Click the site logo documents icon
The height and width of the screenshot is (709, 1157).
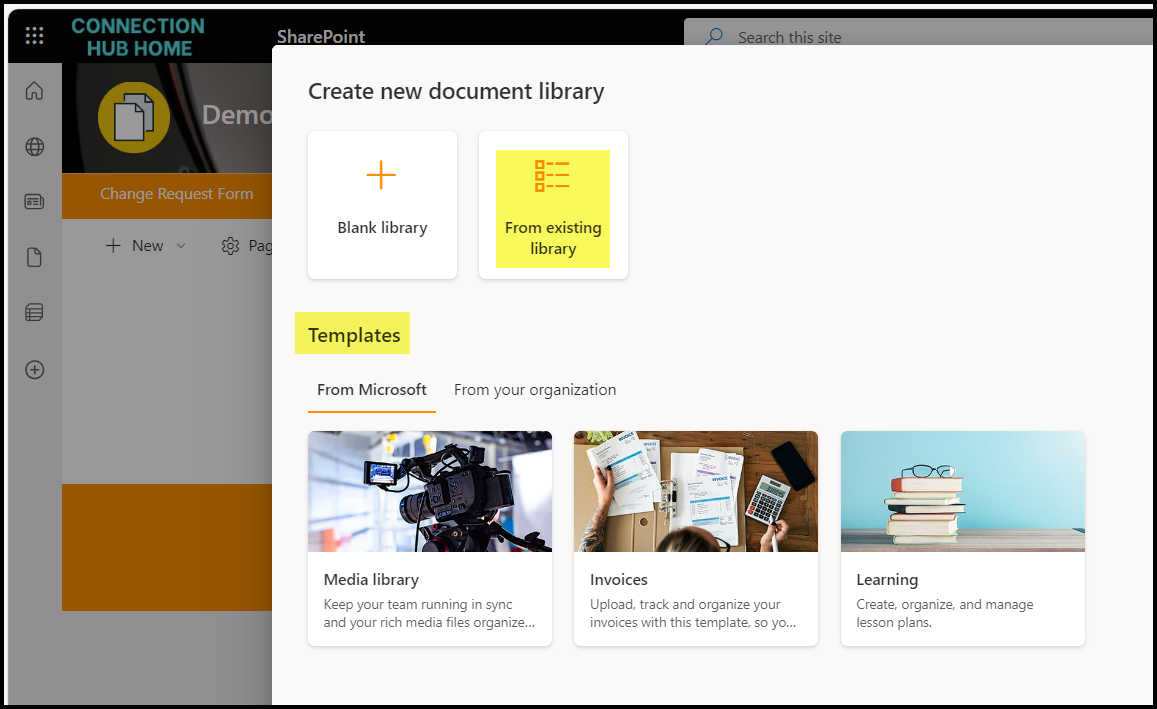click(133, 118)
